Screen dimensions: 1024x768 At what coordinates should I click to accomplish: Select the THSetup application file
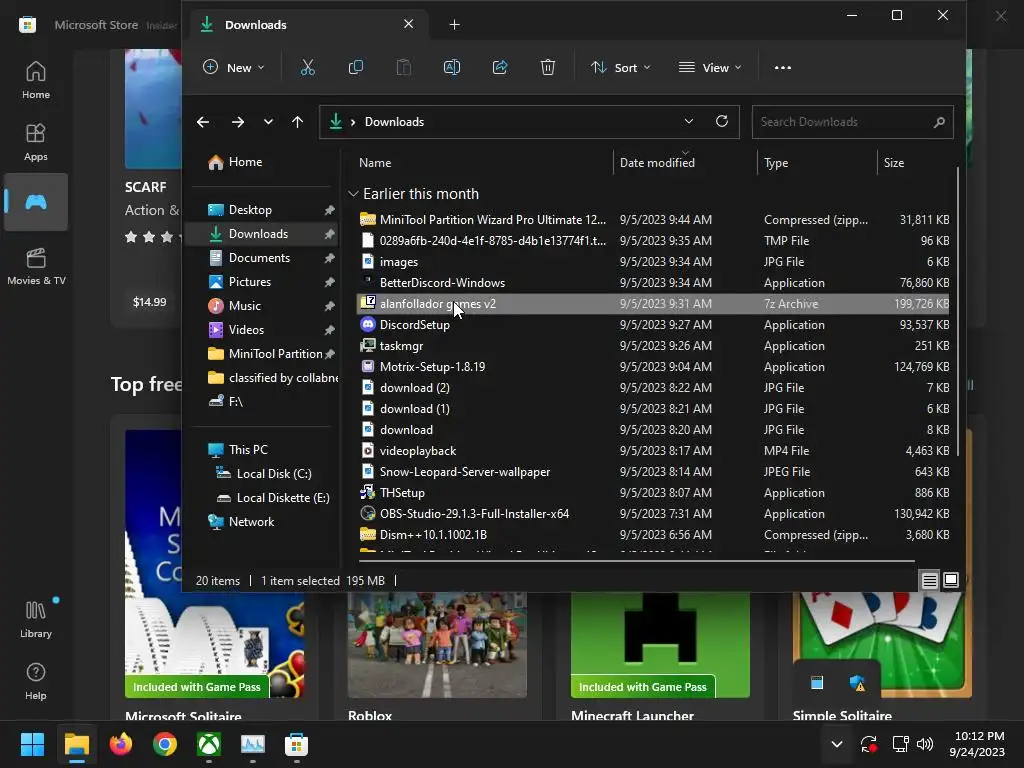654,492
